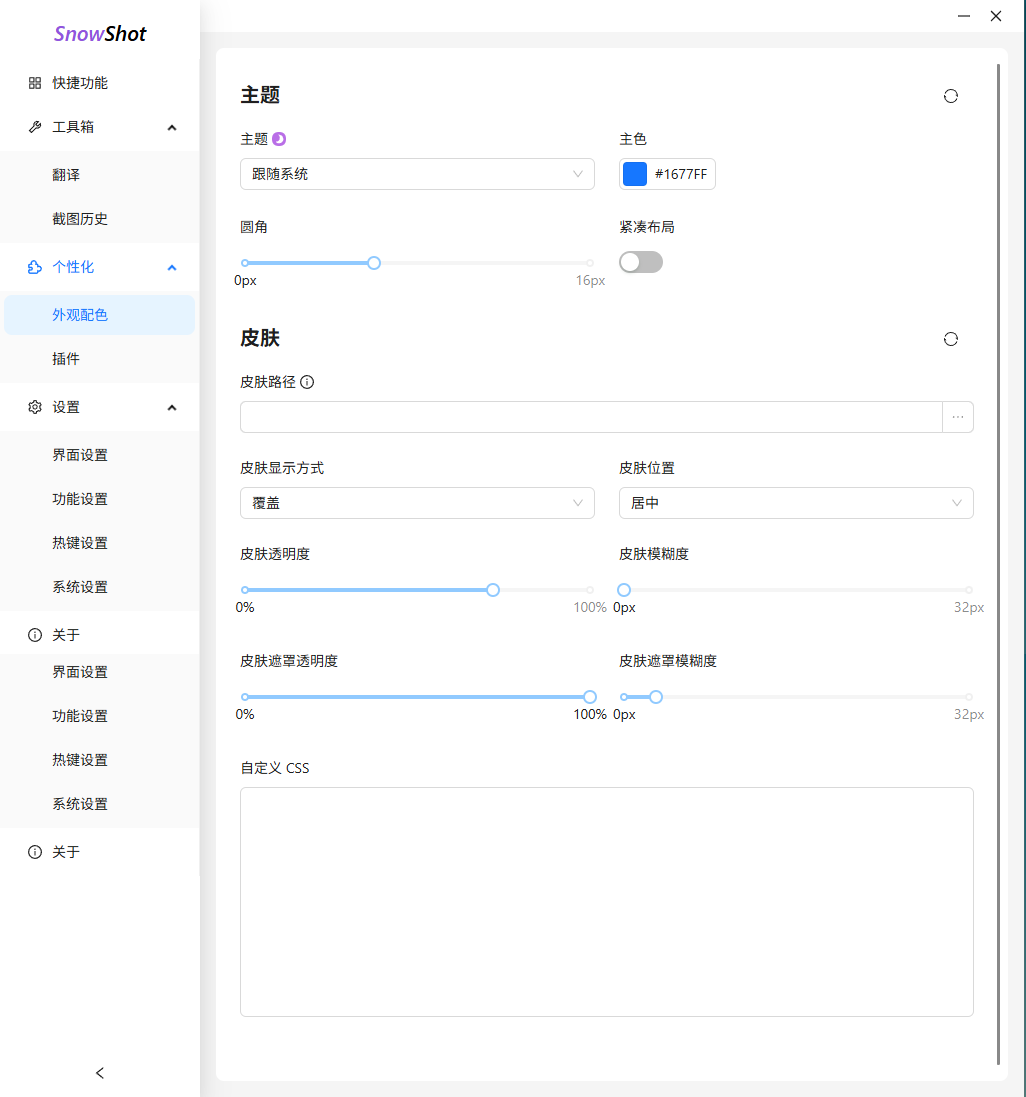This screenshot has height=1097, width=1026.
Task: Click the info icon next to 皮肤路径
Action: 307,382
